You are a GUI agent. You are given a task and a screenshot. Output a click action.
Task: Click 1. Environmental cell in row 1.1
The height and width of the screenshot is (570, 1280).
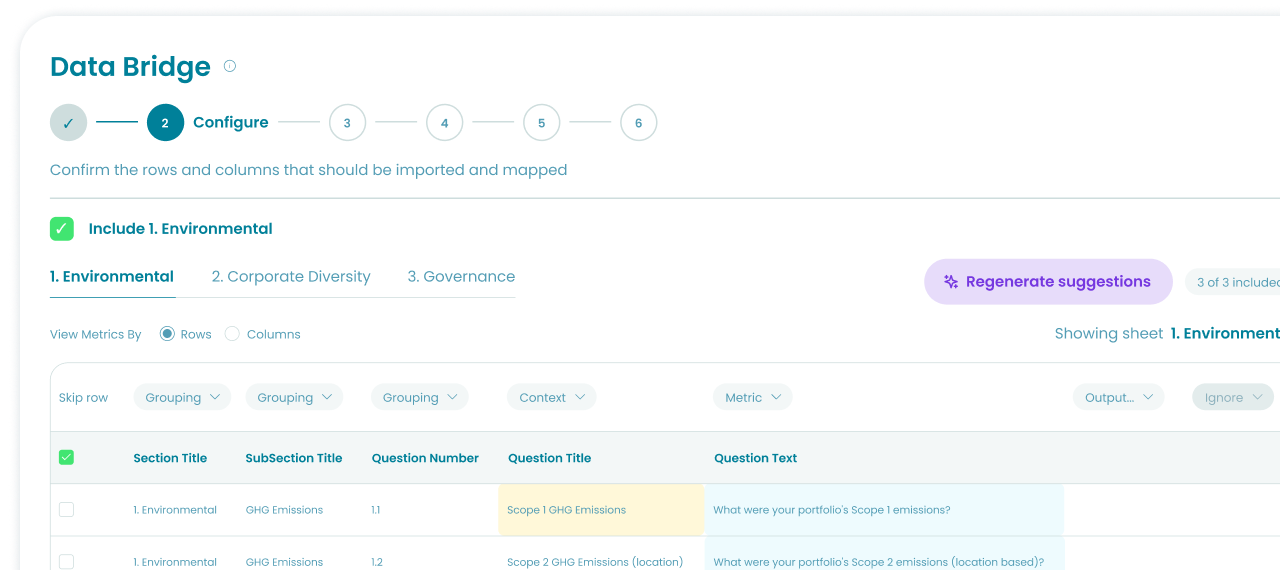(175, 510)
